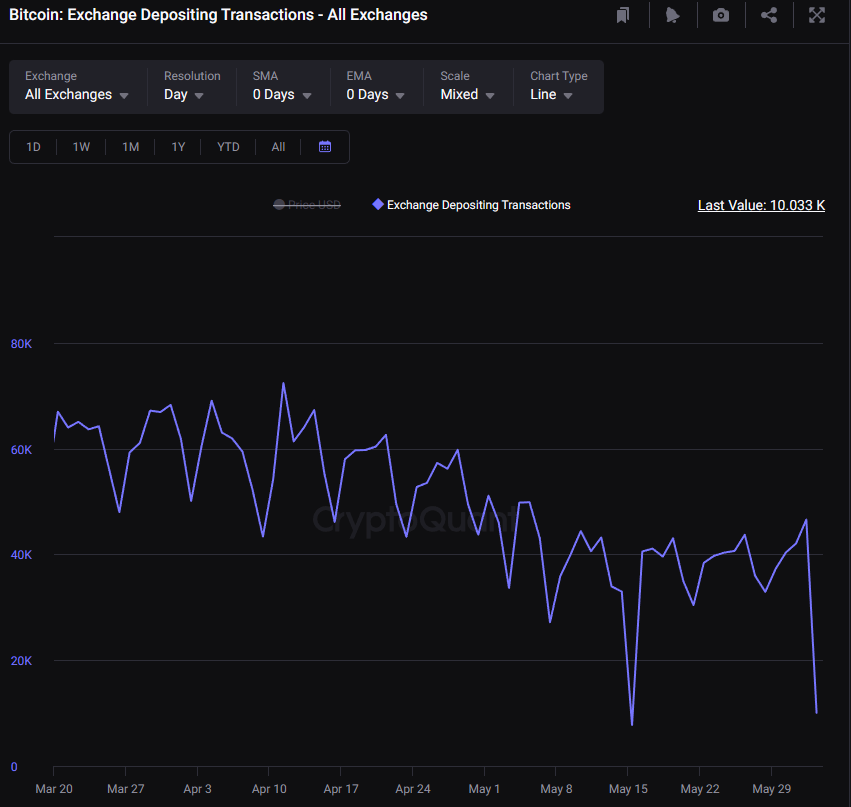This screenshot has width=851, height=807.
Task: Open the Chart Type dropdown set to Line
Action: [x=559, y=87]
